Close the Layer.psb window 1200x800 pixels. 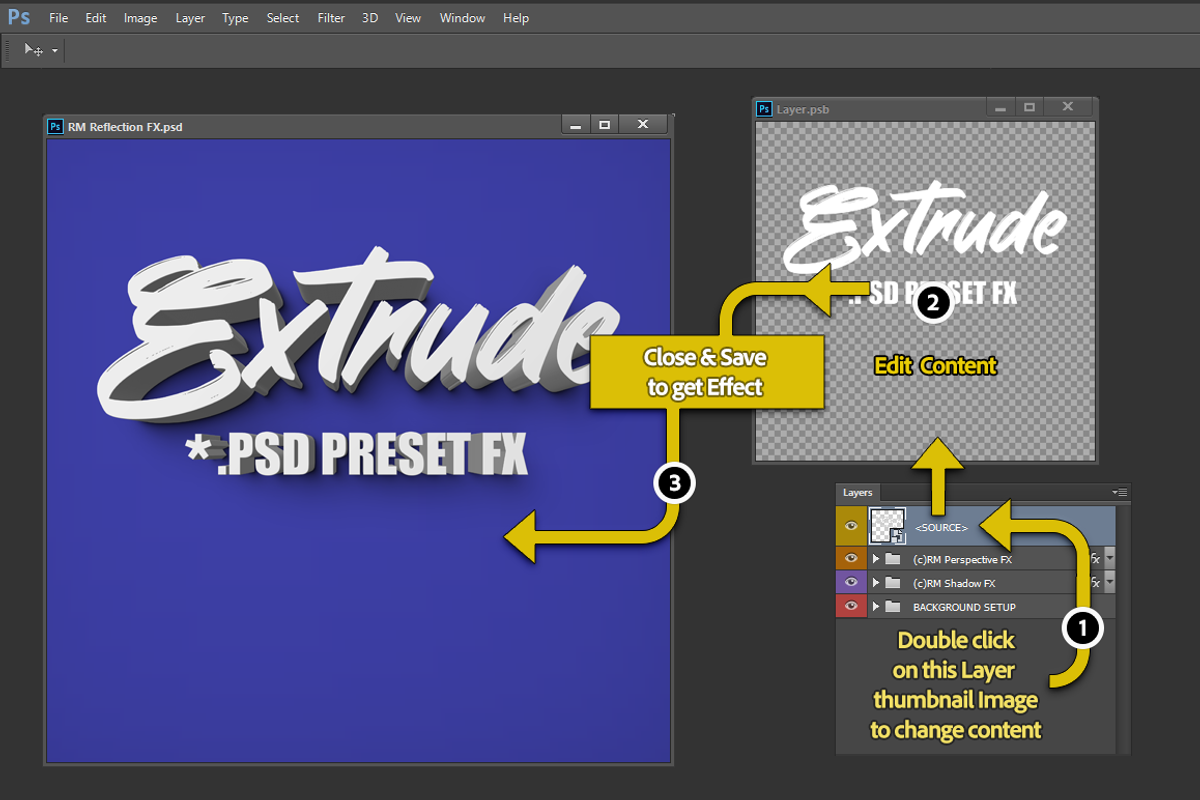tap(1068, 107)
